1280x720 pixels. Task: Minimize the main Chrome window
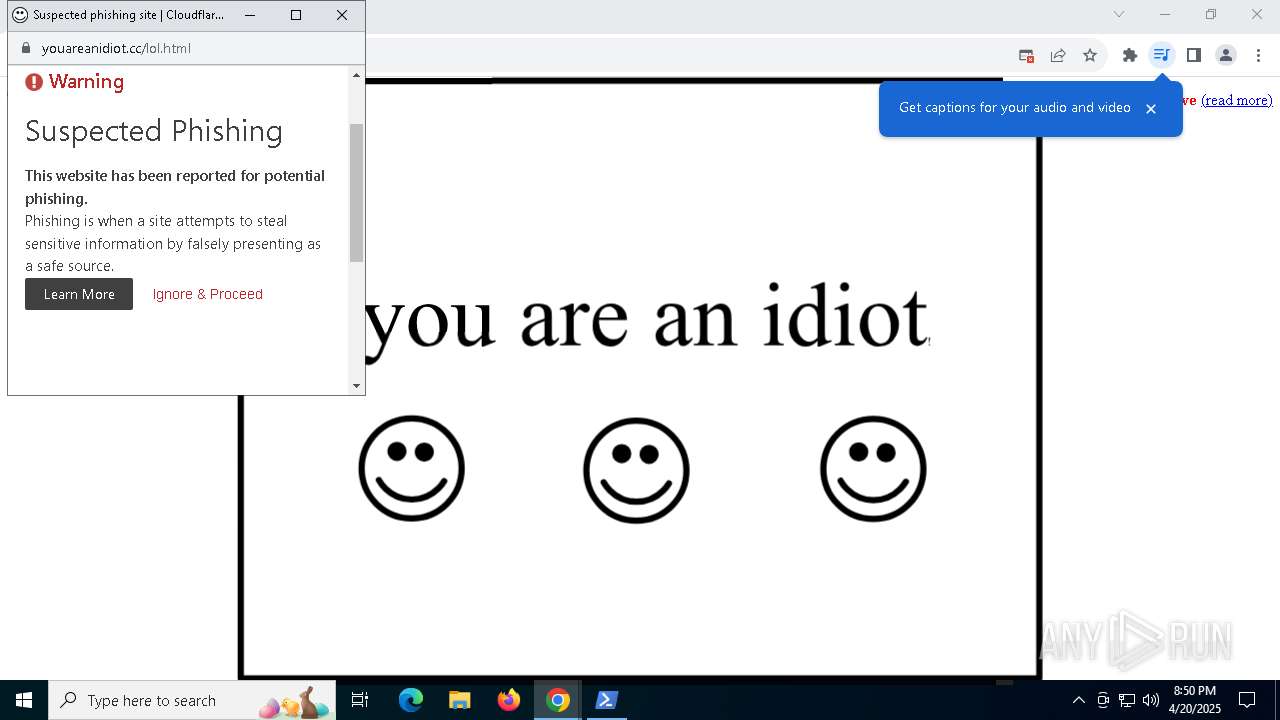click(x=1165, y=14)
